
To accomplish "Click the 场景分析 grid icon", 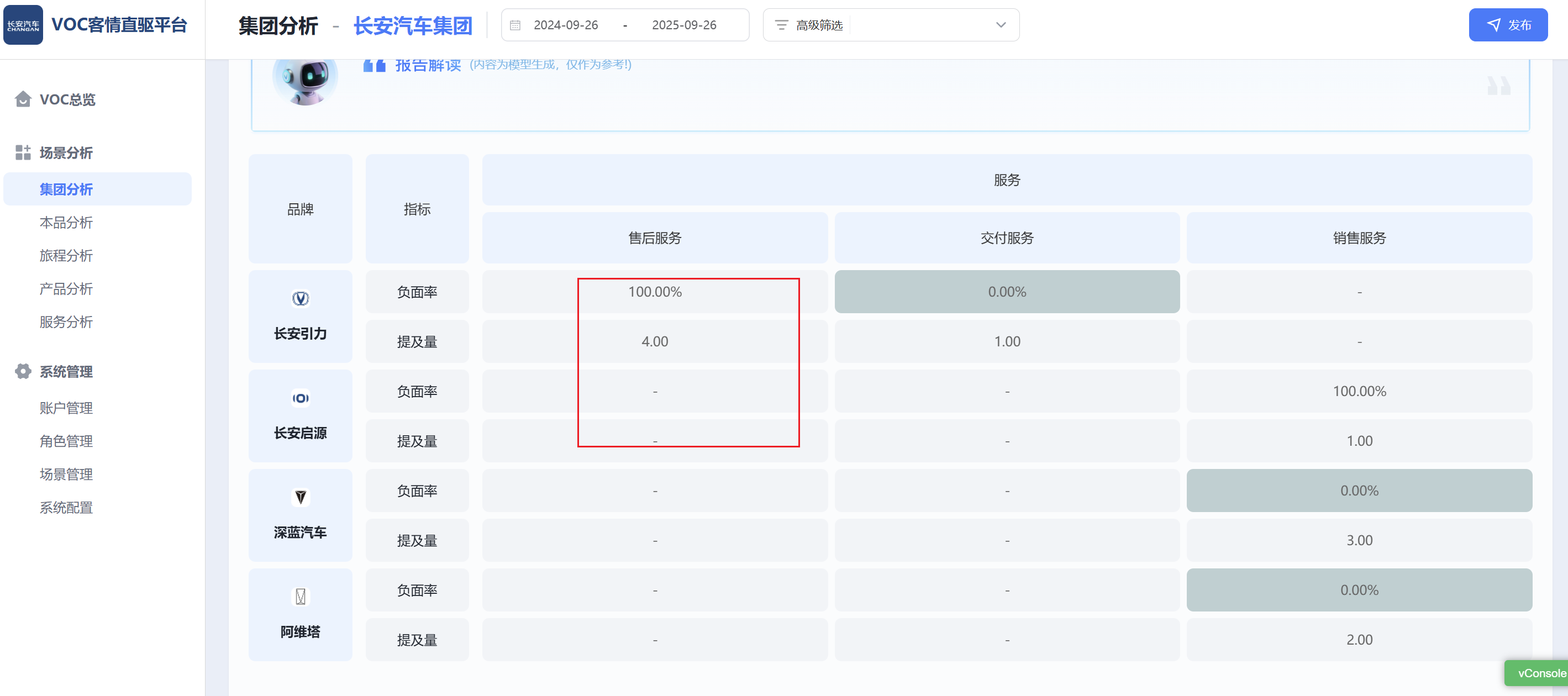I will pyautogui.click(x=23, y=152).
